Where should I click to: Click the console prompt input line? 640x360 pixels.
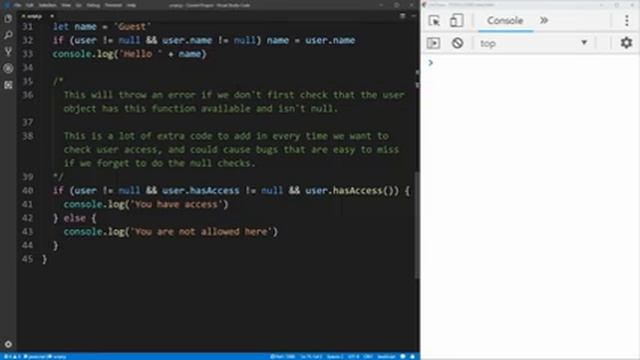[531, 62]
